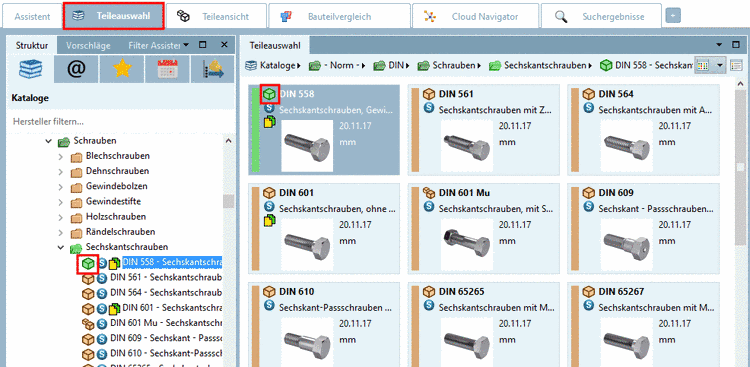
Task: Switch to the Teileauswahl main tab
Action: tap(114, 16)
